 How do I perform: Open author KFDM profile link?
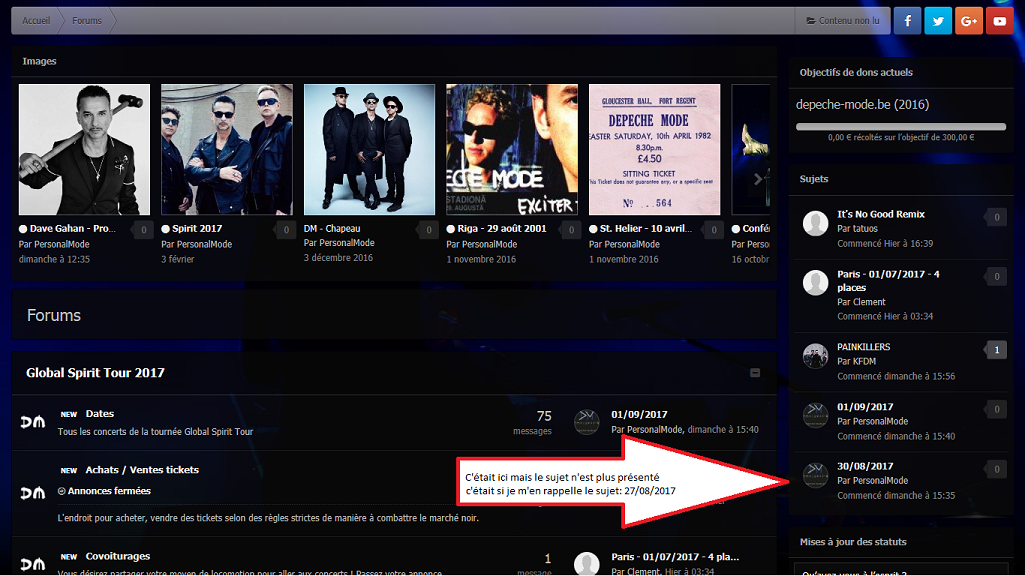coord(864,362)
